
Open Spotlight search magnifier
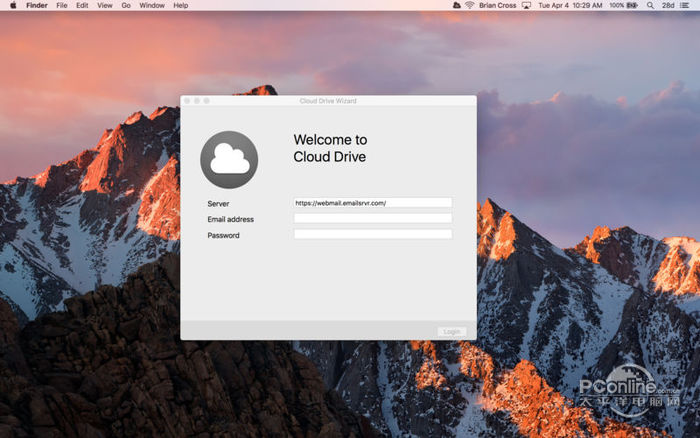(x=651, y=5)
